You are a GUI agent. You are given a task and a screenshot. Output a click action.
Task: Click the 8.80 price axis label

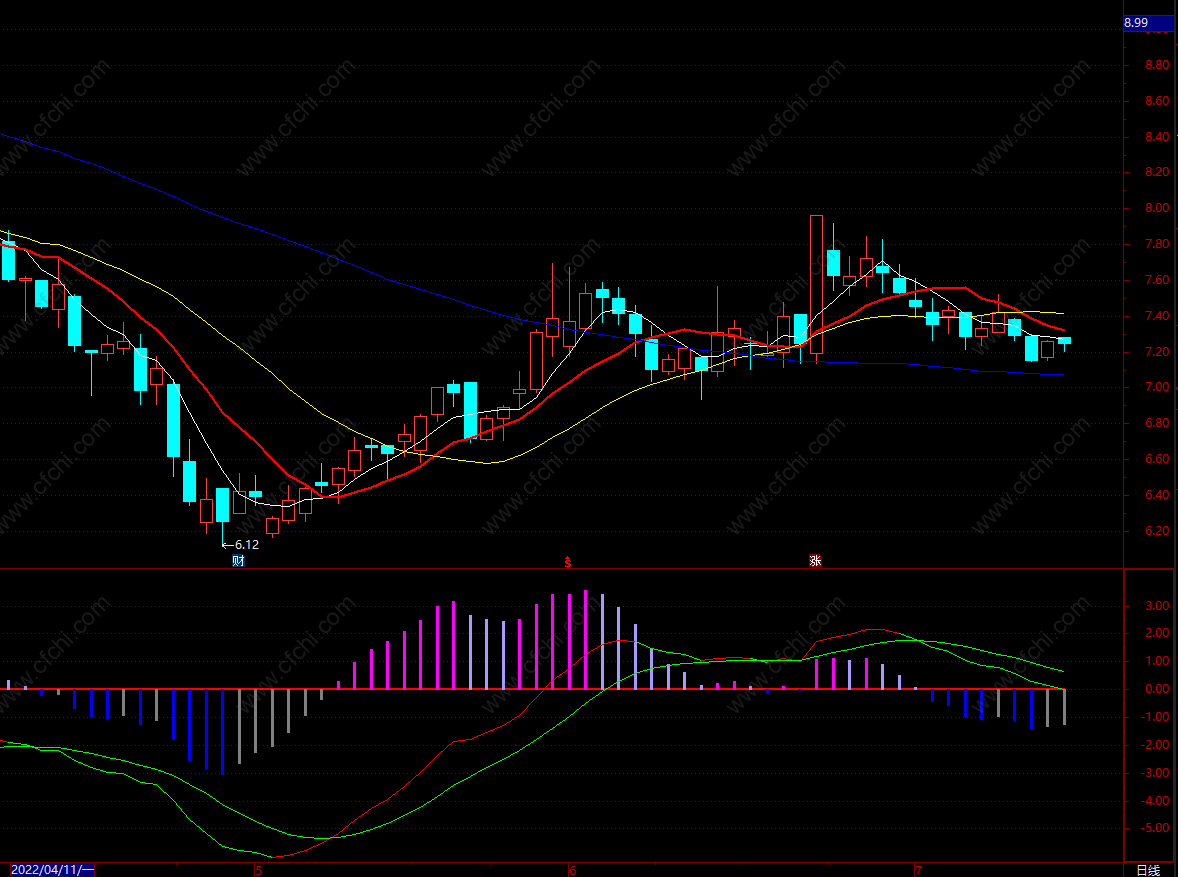1157,65
